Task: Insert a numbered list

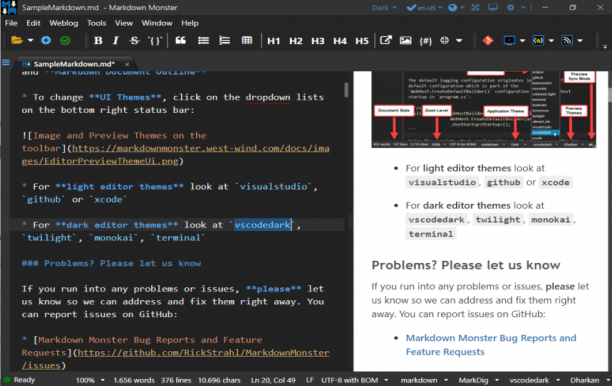Action: click(225, 40)
